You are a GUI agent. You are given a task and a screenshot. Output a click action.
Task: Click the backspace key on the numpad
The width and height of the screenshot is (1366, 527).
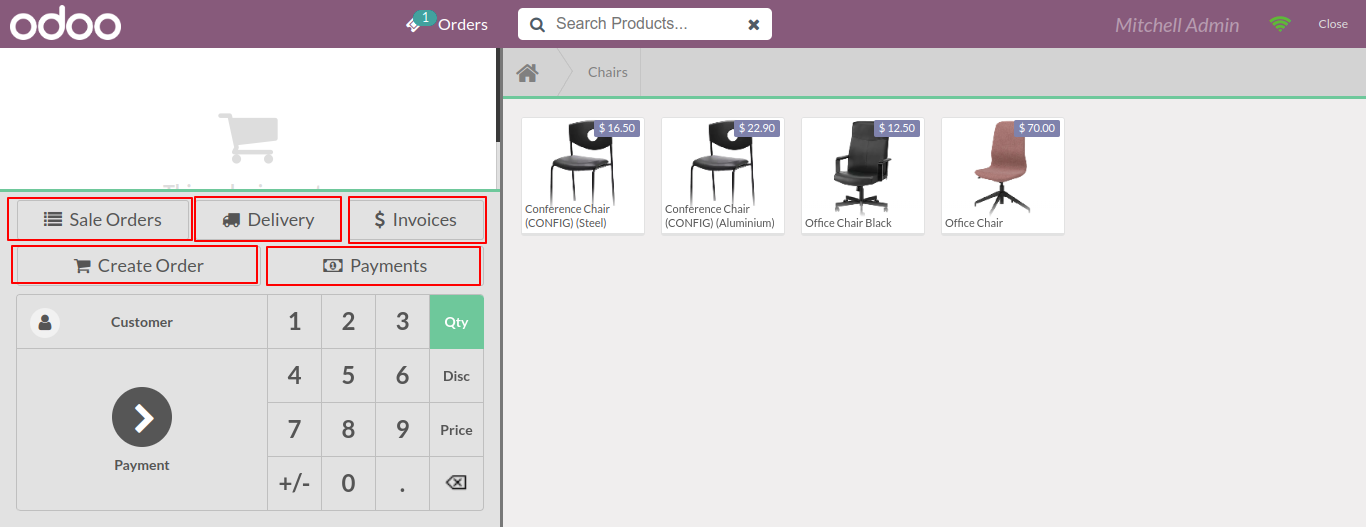tap(456, 483)
